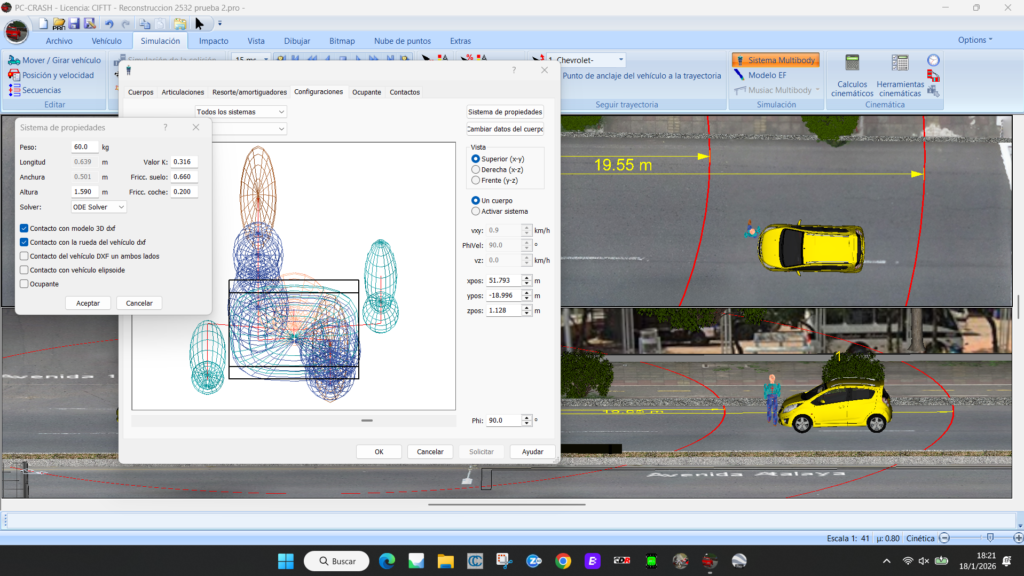Select the arrow pointer tool

(199, 23)
